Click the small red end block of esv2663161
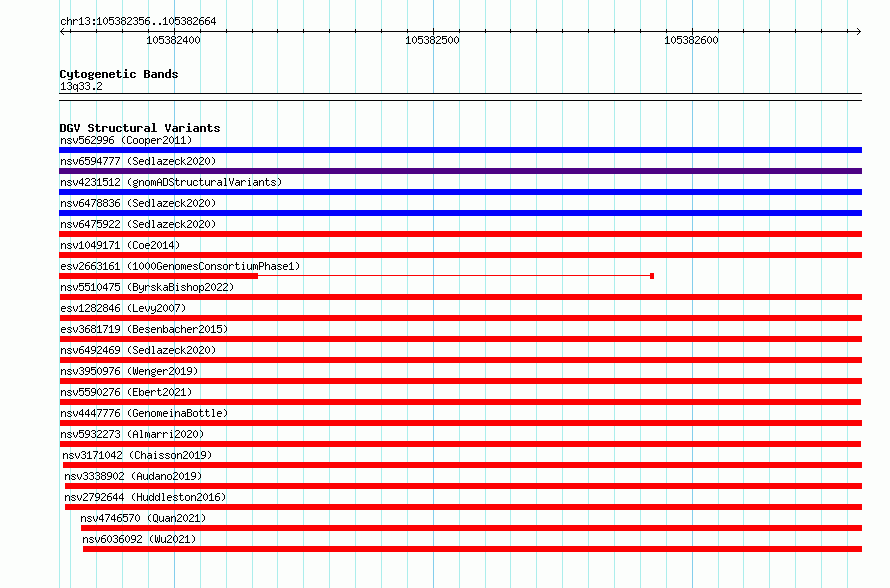Screen dimensions: 890x588 652,276
